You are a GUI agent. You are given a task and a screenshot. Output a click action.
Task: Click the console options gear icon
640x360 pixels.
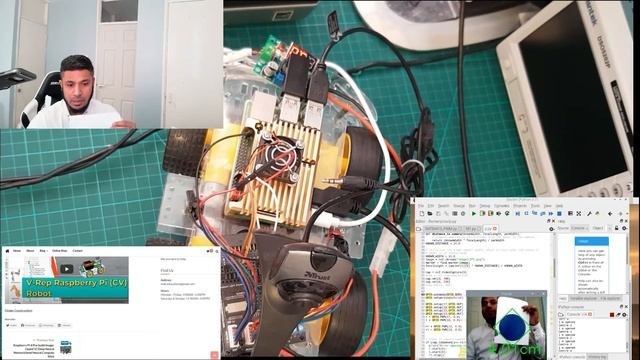[x=624, y=315]
